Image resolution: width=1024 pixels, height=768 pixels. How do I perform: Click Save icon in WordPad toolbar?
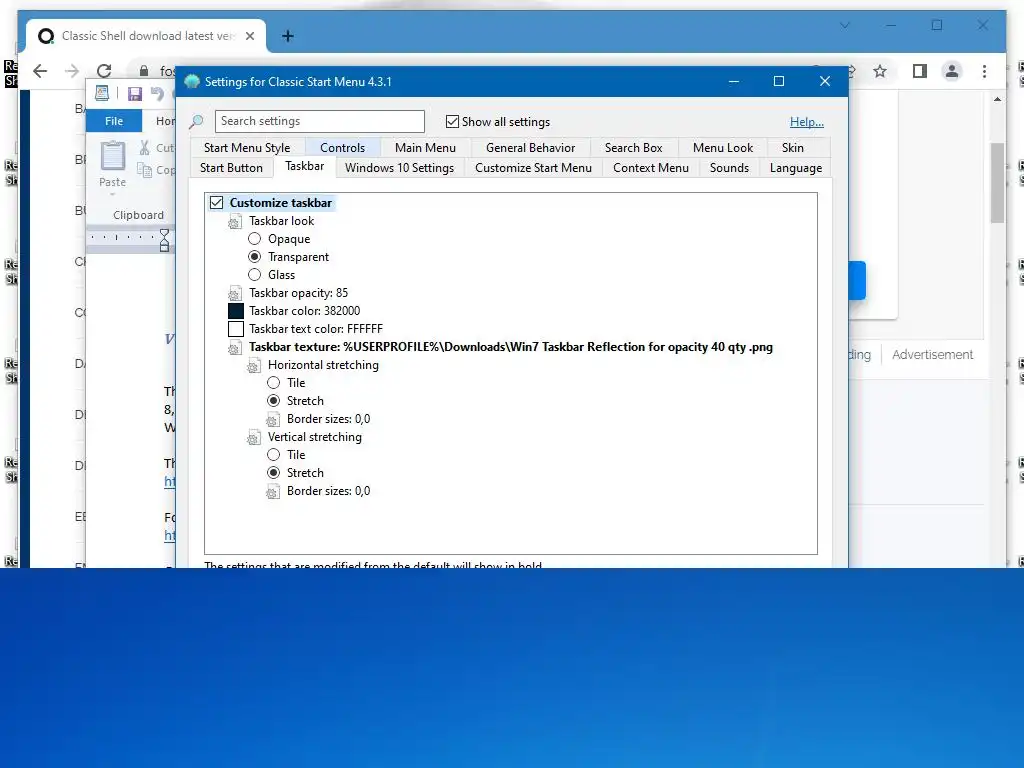pyautogui.click(x=135, y=93)
